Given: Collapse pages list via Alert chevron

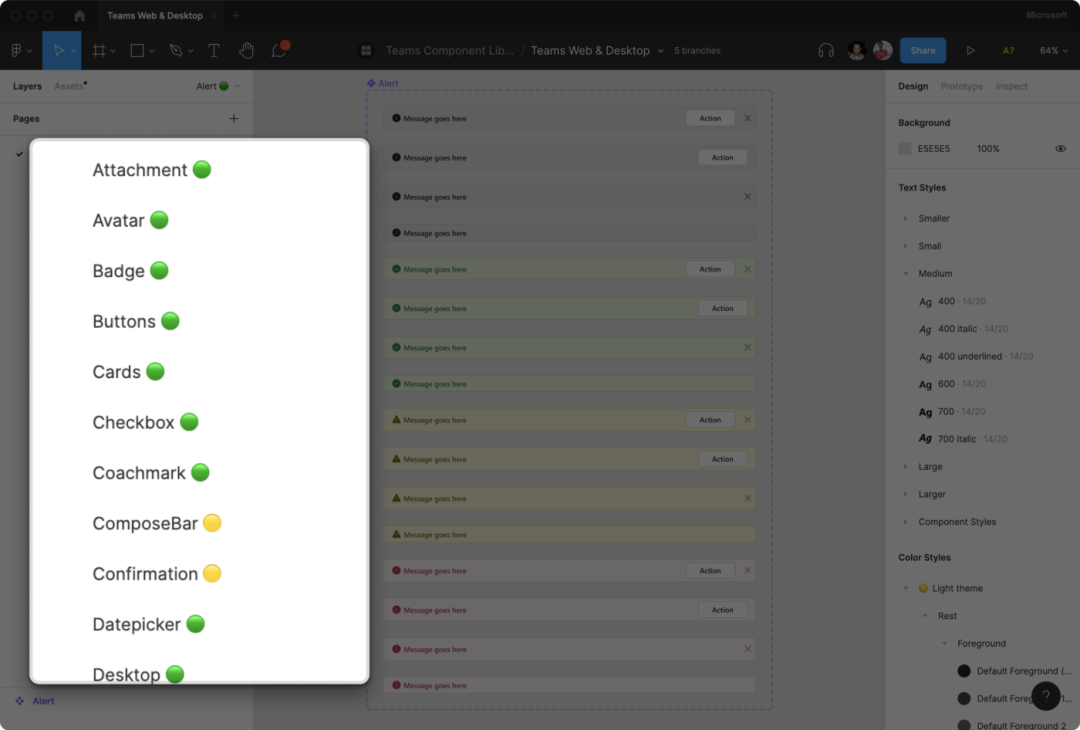Looking at the screenshot, I should pos(237,86).
